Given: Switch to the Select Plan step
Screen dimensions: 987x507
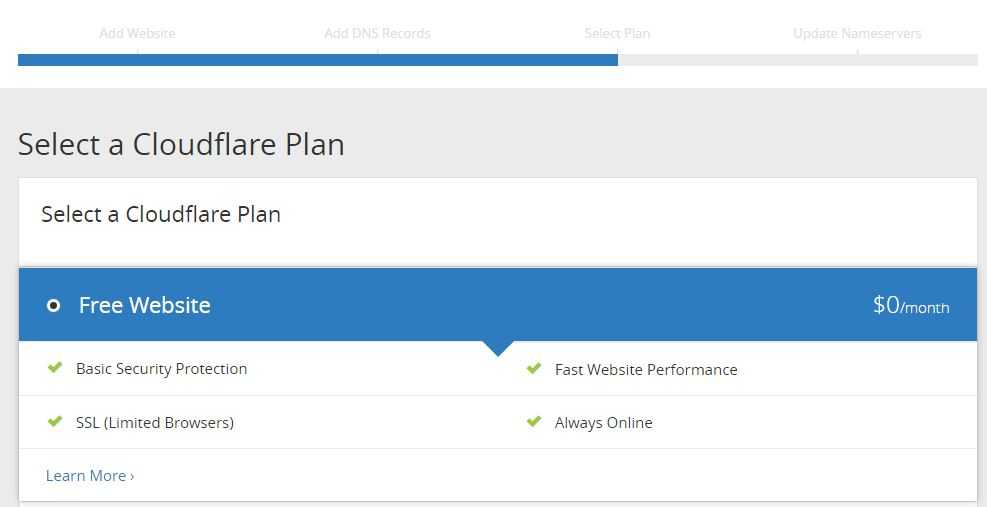Looking at the screenshot, I should [x=617, y=34].
